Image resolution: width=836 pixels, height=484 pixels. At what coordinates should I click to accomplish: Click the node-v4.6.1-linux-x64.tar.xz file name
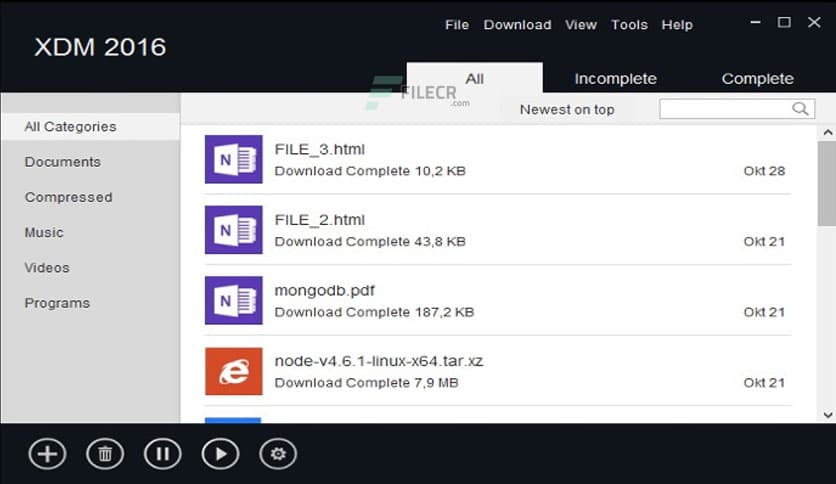379,361
